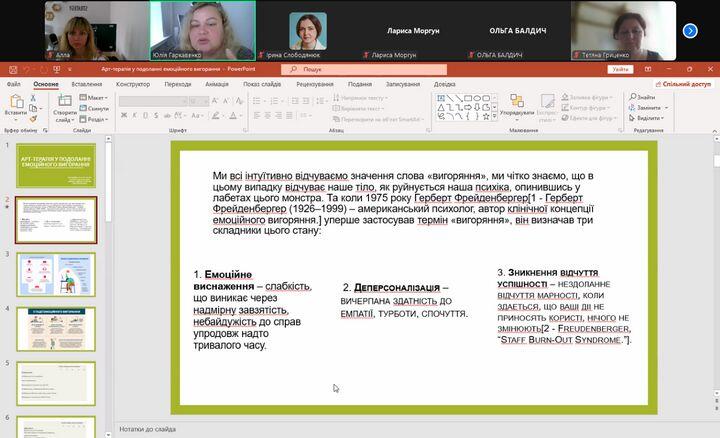The width and height of the screenshot is (720, 438).
Task: Toggle italic (К) formatting
Action: [x=135, y=115]
